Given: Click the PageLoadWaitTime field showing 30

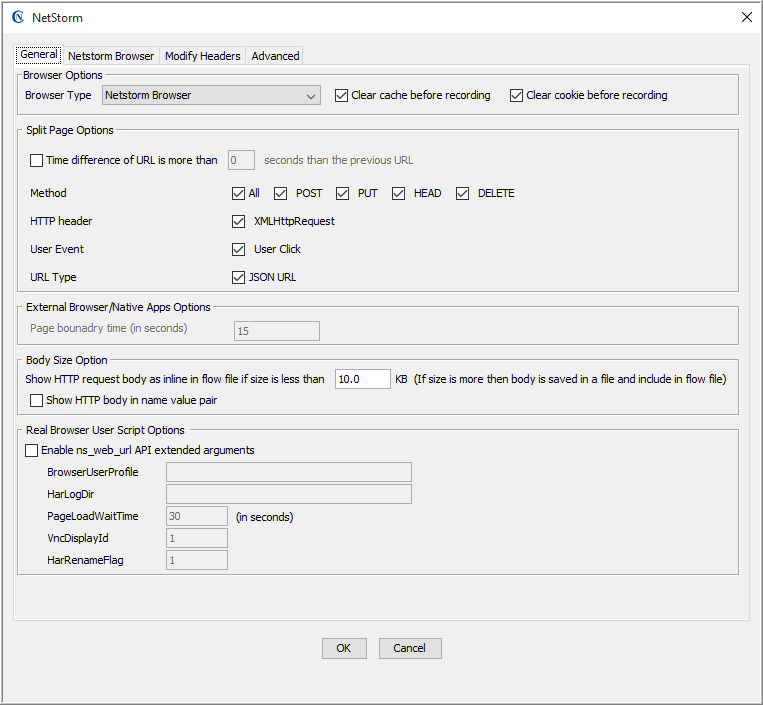Looking at the screenshot, I should point(197,516).
